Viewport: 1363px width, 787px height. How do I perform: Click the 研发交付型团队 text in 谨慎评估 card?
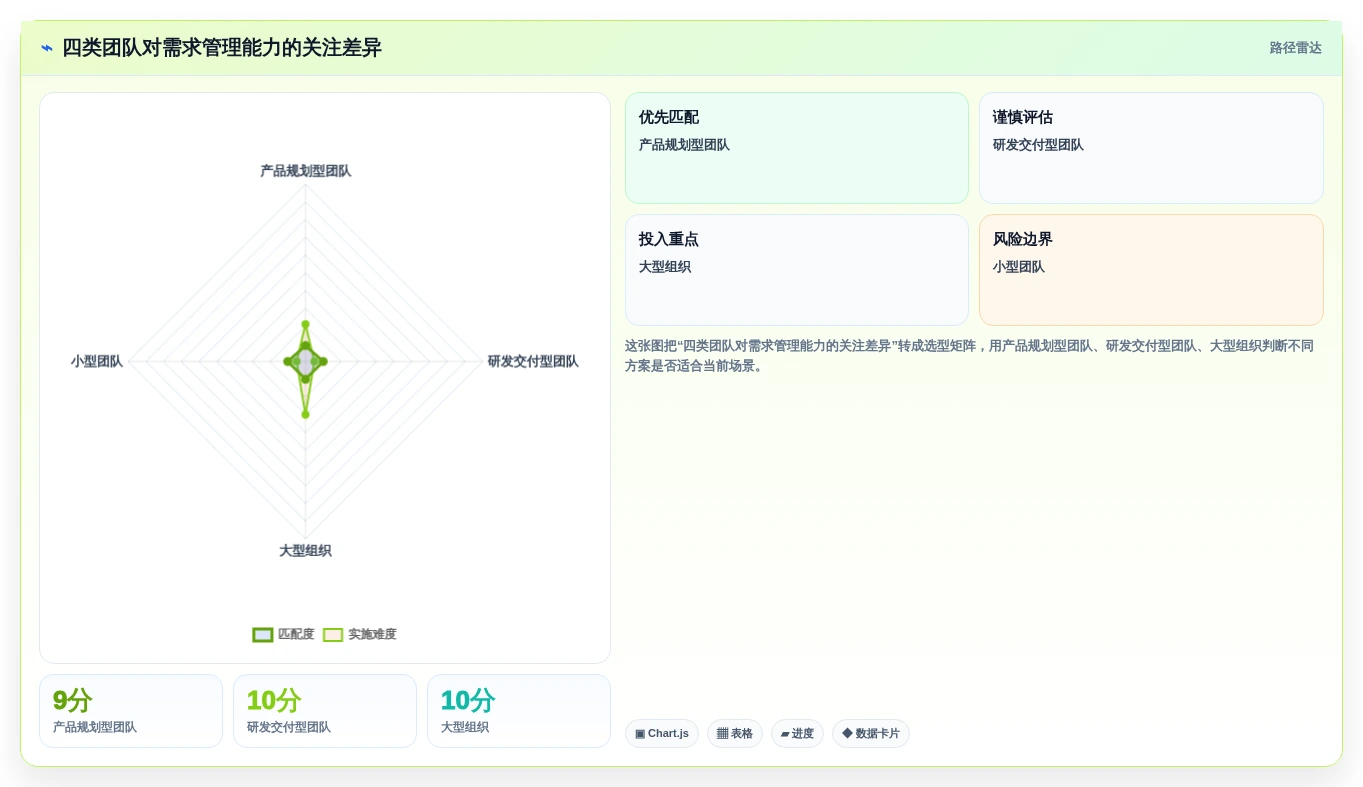pos(1038,145)
